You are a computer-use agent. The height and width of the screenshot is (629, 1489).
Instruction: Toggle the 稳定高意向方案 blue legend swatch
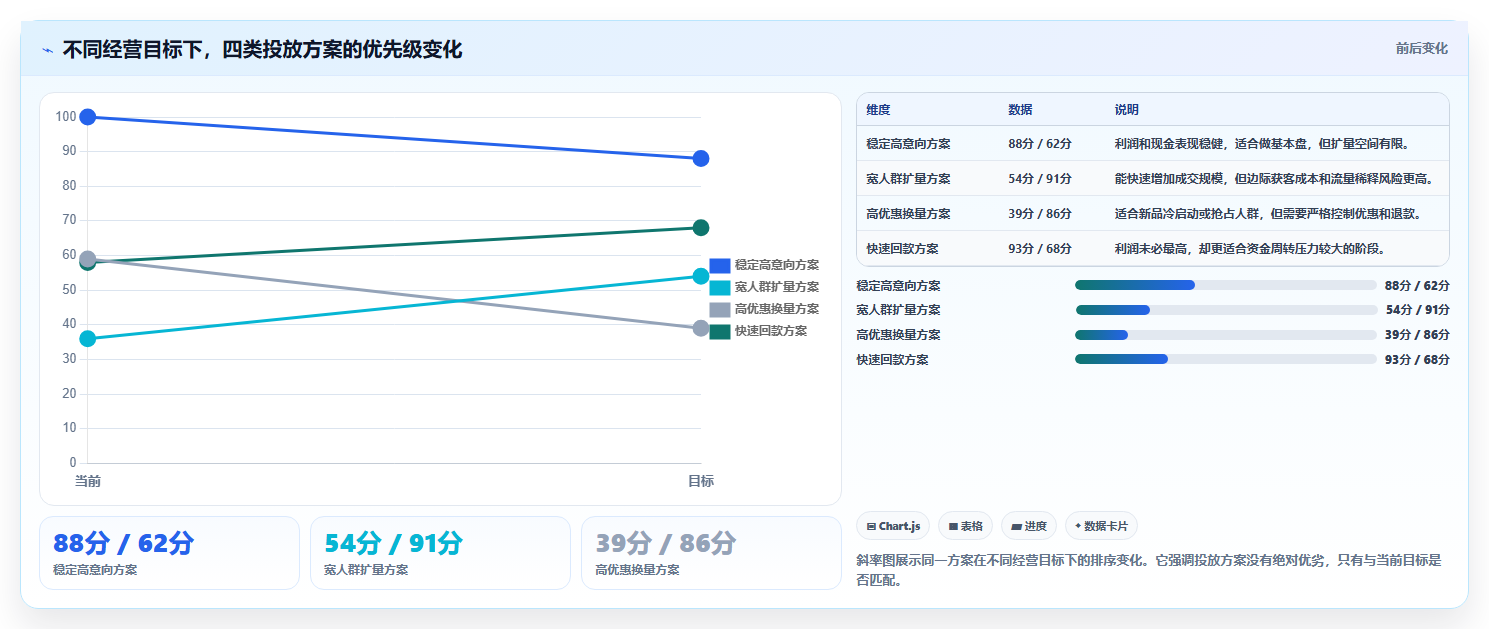pyautogui.click(x=720, y=265)
